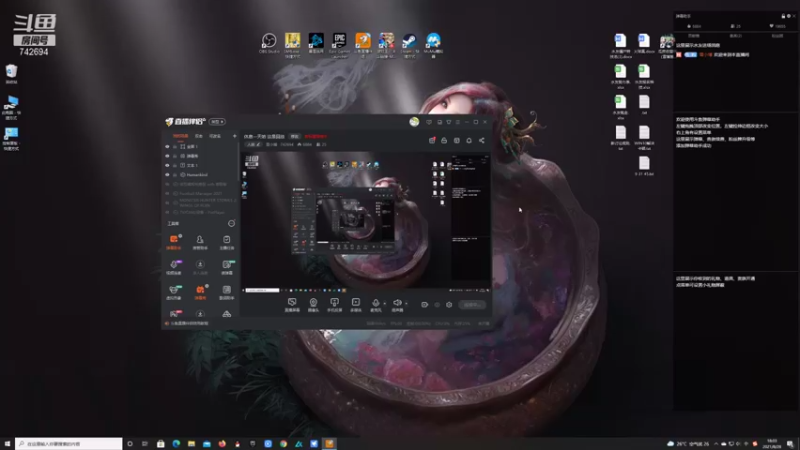Select the first orange scene tab
The height and width of the screenshot is (450, 800).
181,136
